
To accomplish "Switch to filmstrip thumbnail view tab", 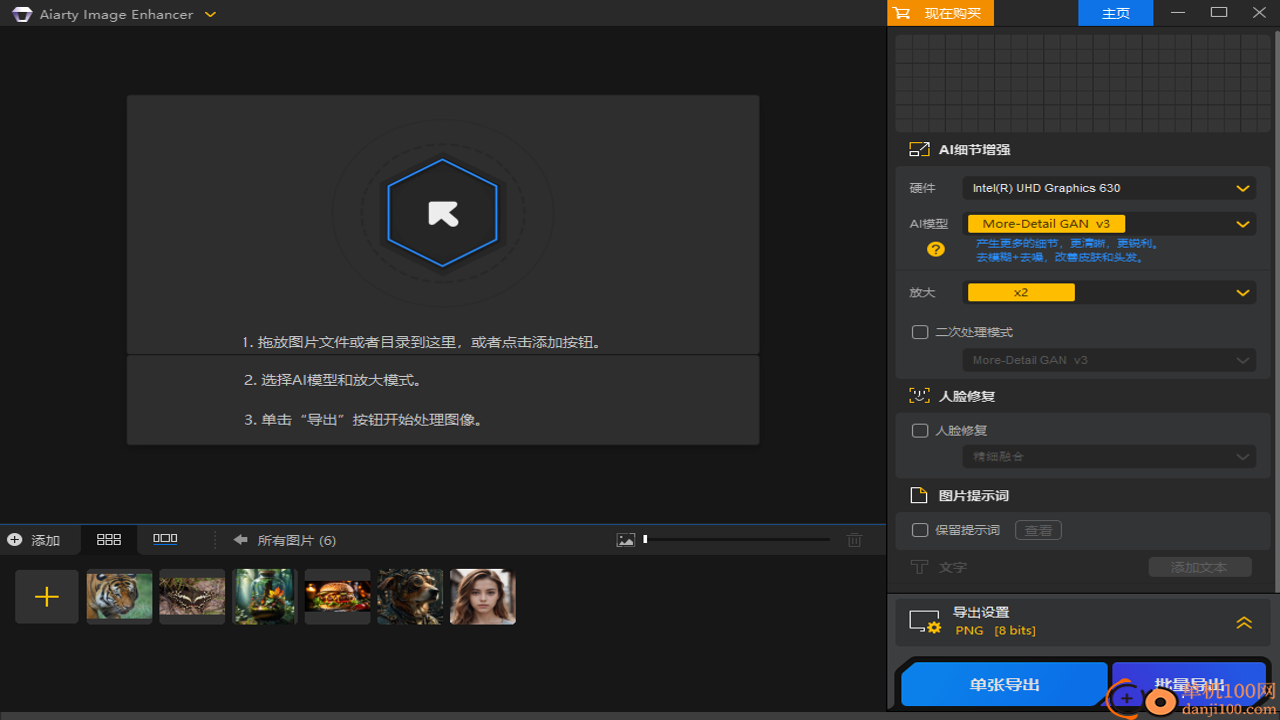I will coord(165,539).
